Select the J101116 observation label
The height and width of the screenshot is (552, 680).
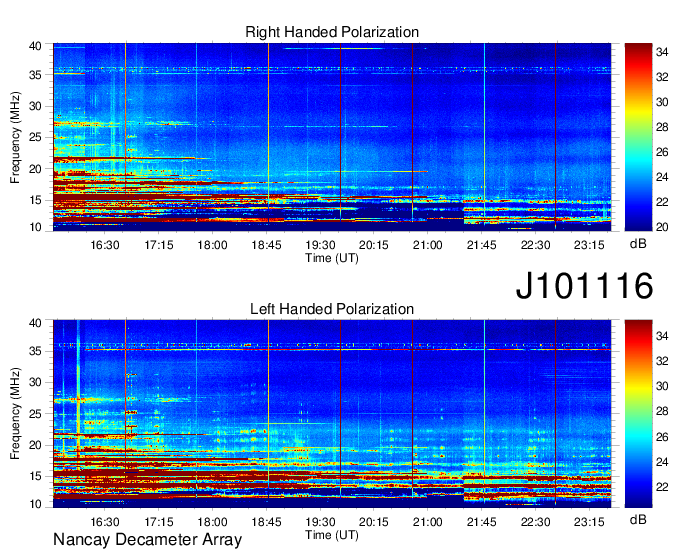(584, 285)
